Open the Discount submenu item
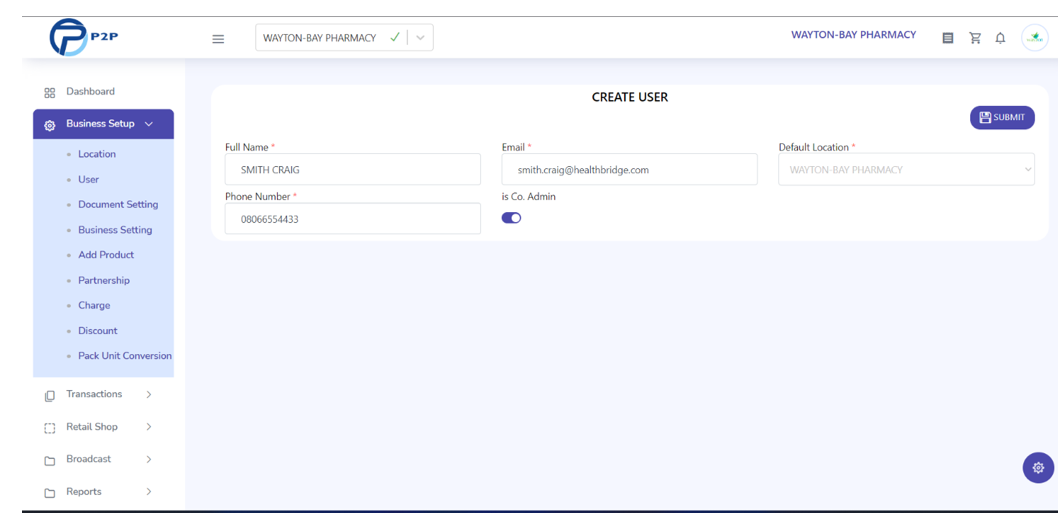The width and height of the screenshot is (1058, 513). pyautogui.click(x=98, y=331)
